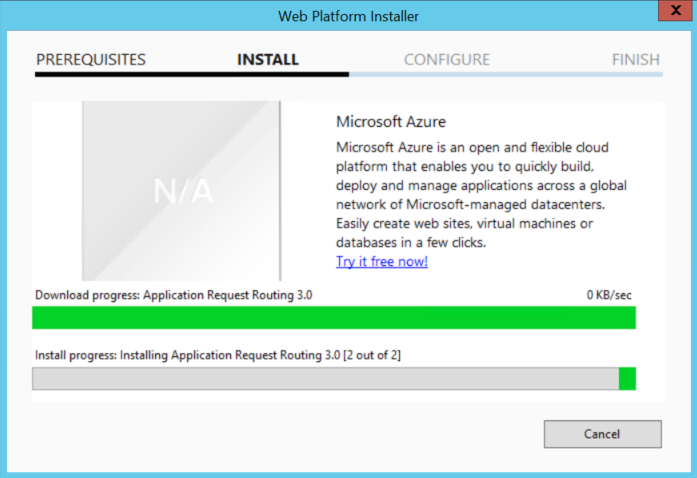Select the FINISH step tab
697x478 pixels.
point(636,60)
